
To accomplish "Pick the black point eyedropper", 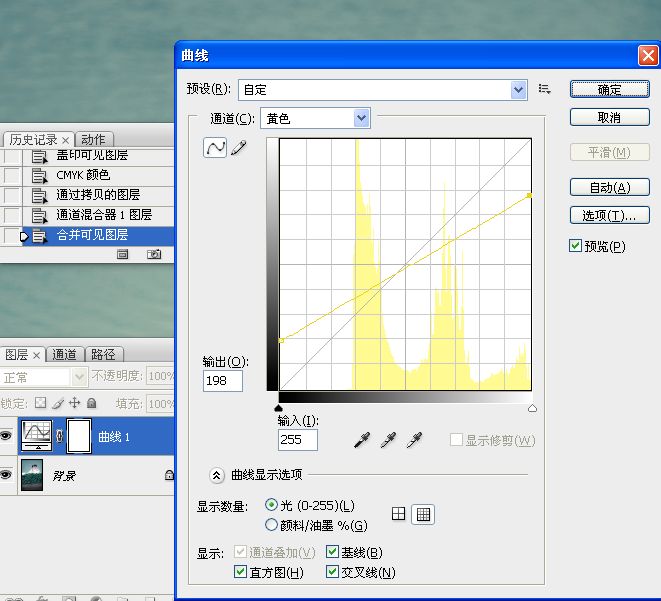I will [362, 440].
